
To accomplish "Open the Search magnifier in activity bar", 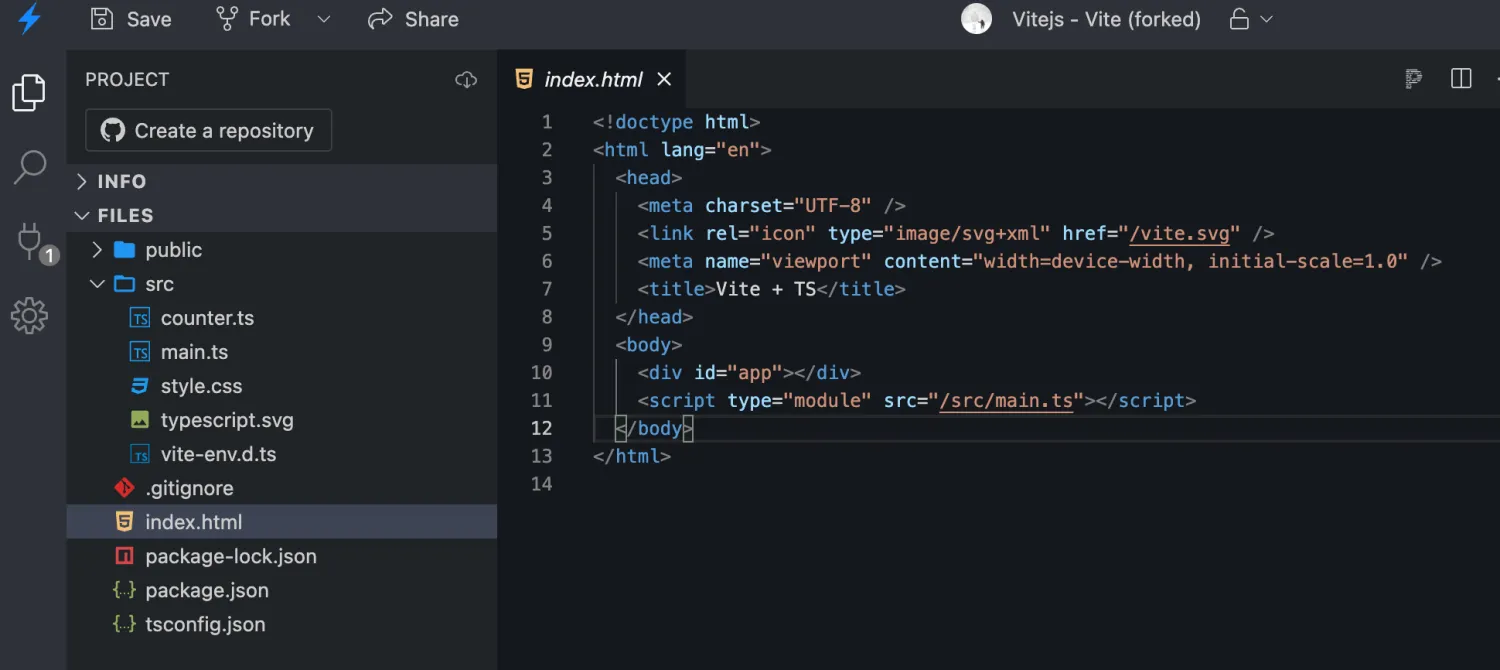I will click(29, 167).
